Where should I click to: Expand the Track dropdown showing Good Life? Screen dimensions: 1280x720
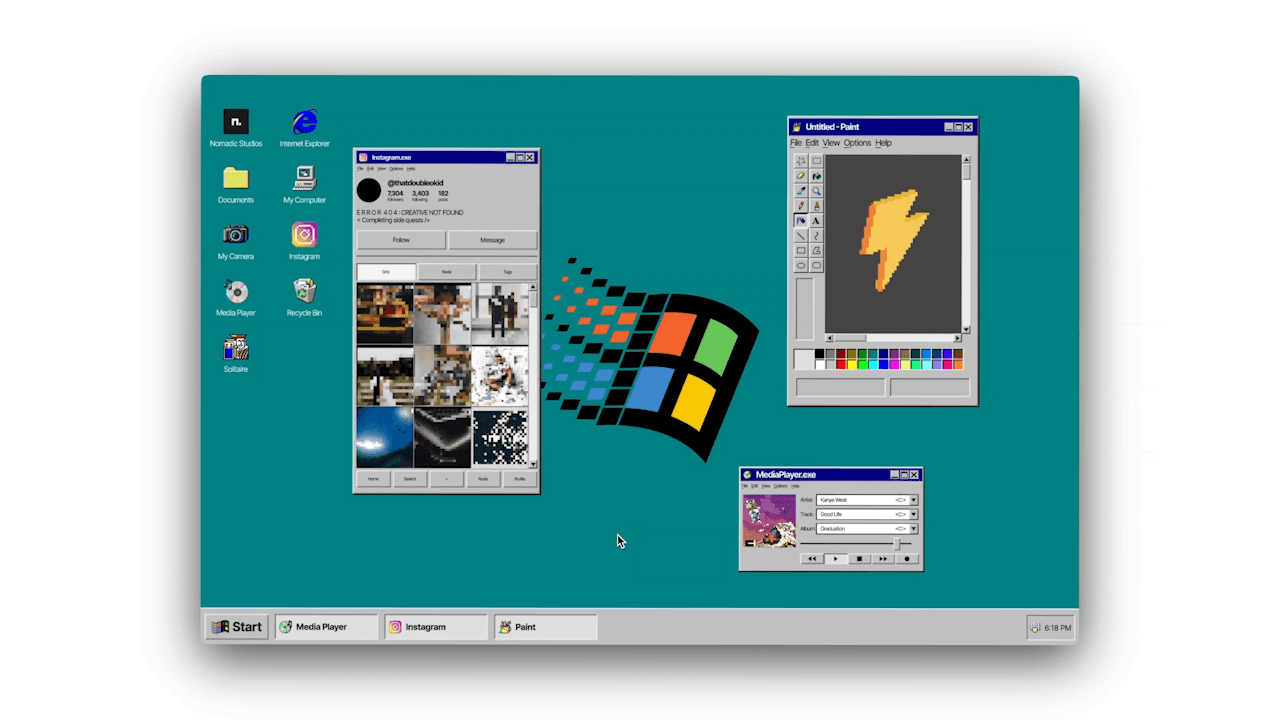click(x=914, y=514)
